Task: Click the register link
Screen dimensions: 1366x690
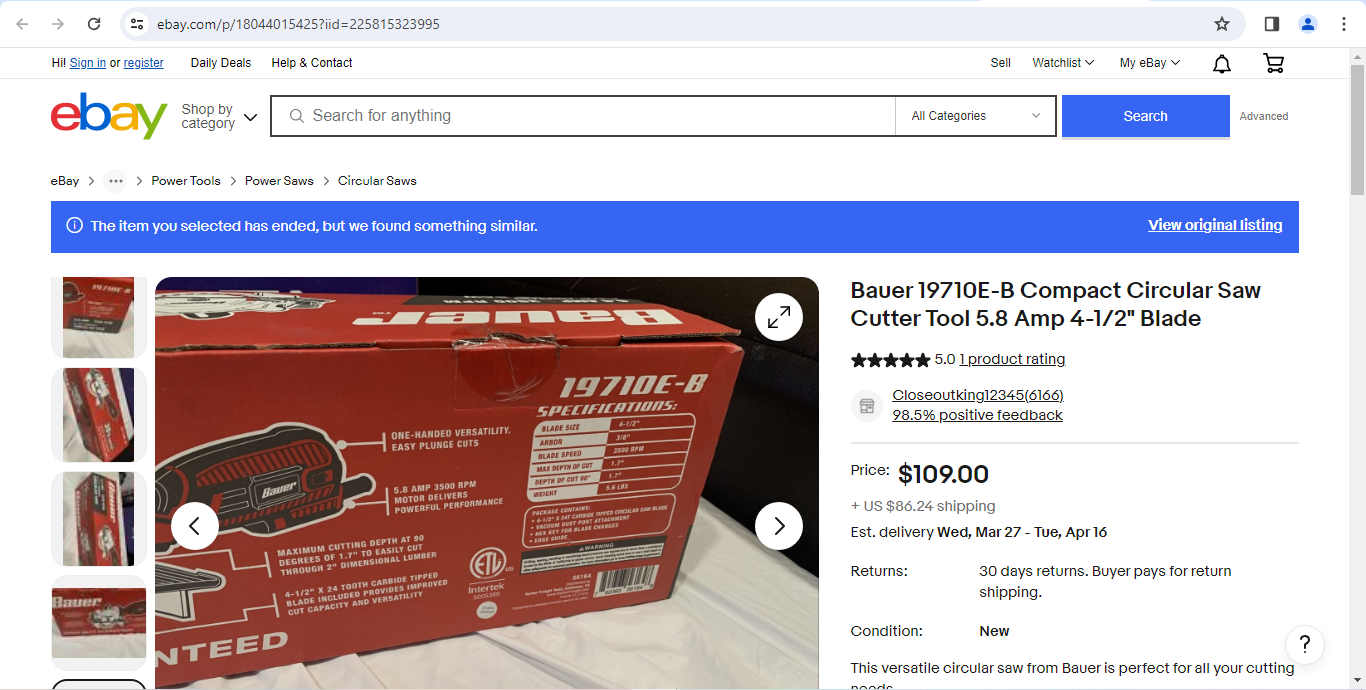Action: 143,63
